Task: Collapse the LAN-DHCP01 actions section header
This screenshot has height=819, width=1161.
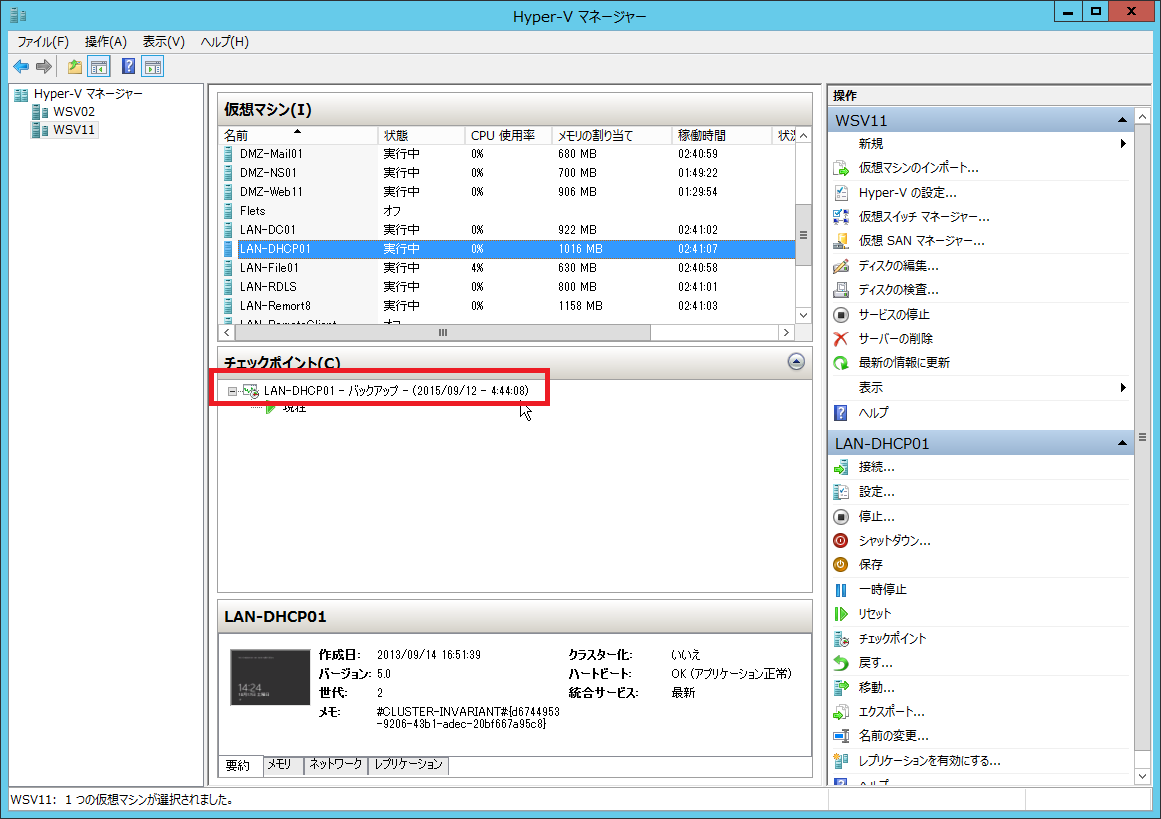Action: 980,444
